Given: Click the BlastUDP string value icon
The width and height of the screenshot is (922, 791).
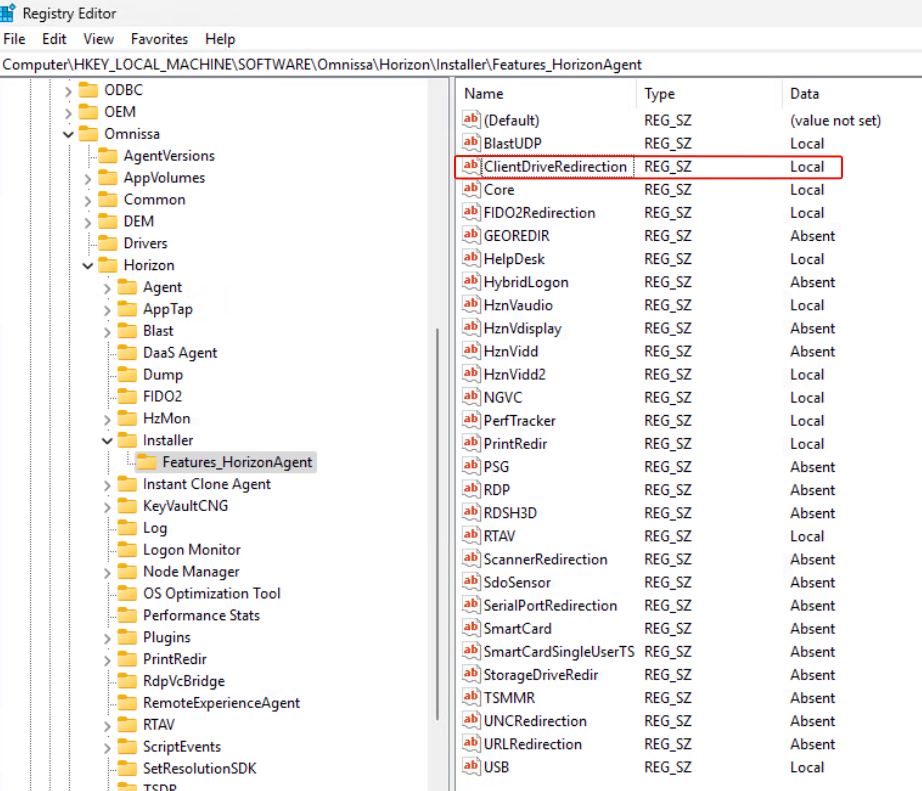Looking at the screenshot, I should pyautogui.click(x=471, y=143).
